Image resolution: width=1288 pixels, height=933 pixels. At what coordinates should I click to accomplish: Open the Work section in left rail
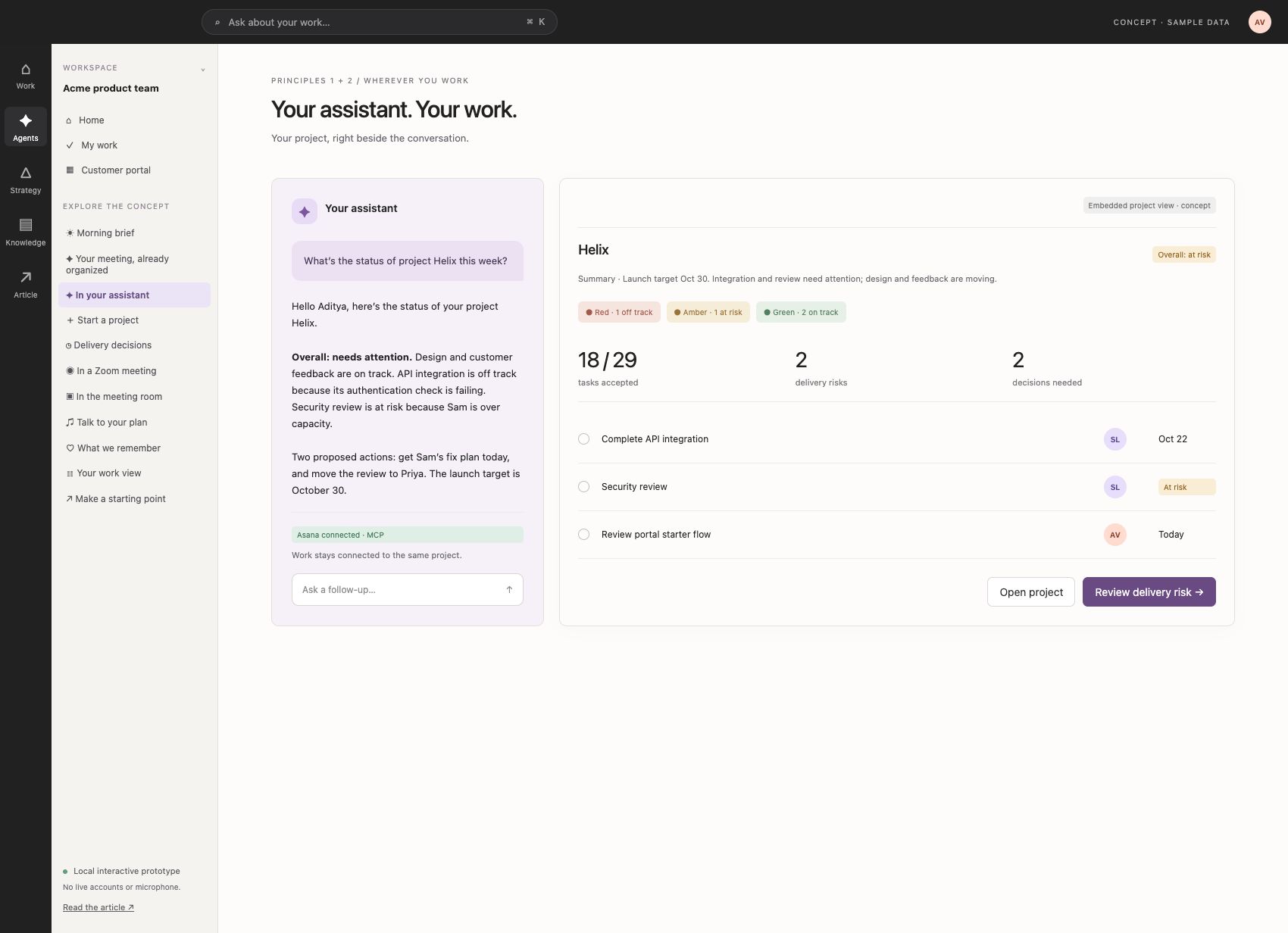point(26,76)
